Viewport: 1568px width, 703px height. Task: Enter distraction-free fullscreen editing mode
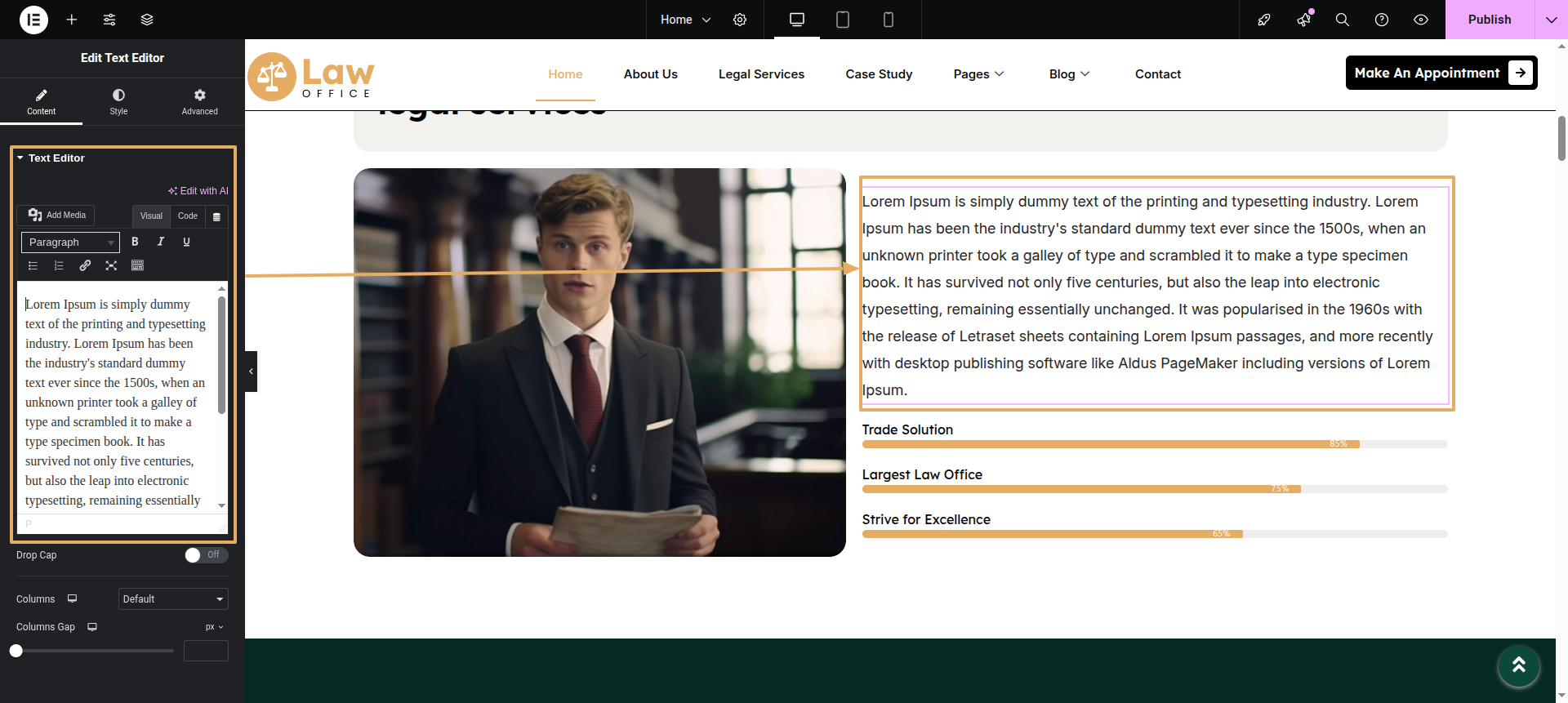[x=111, y=265]
